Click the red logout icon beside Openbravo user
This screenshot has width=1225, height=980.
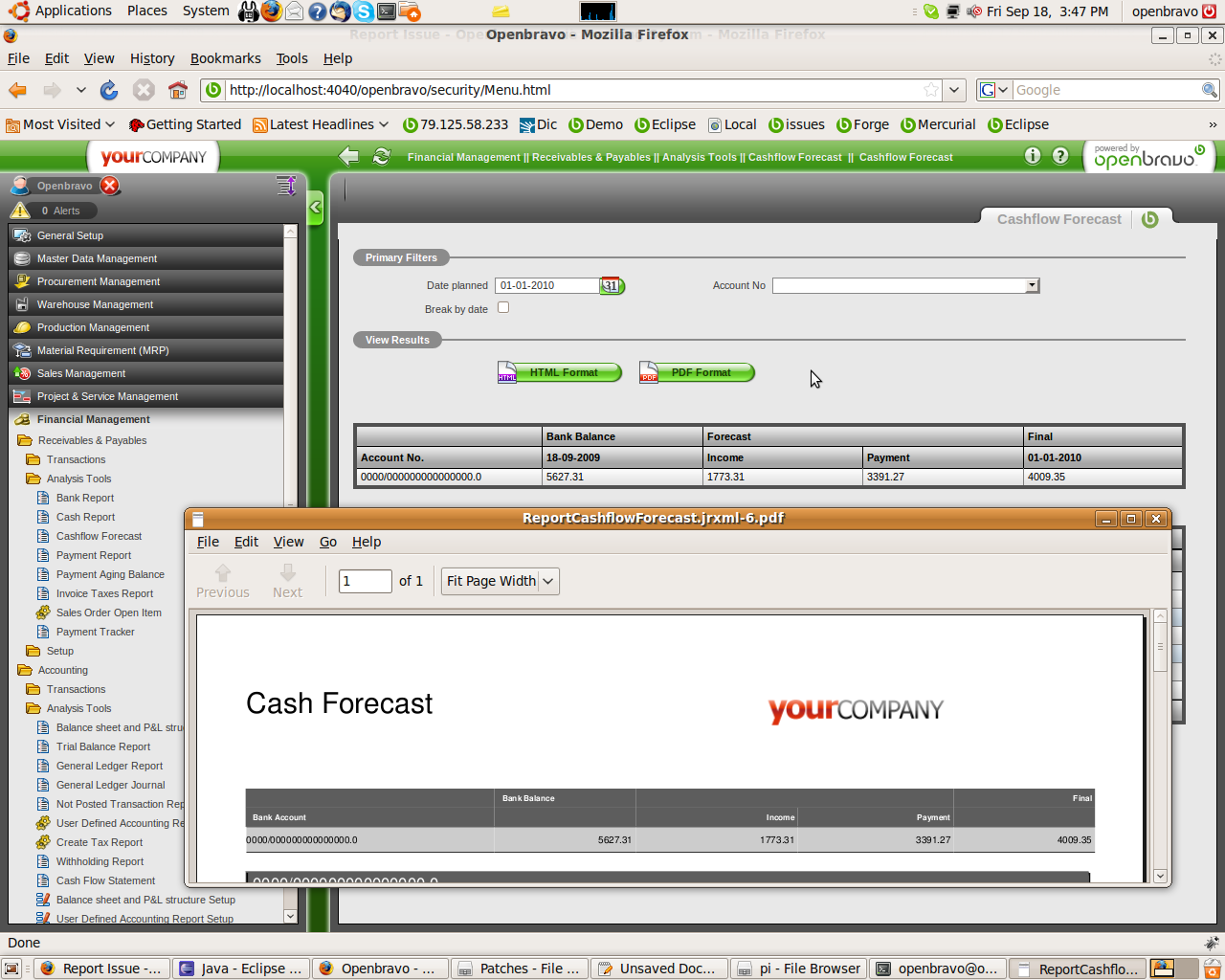(x=110, y=186)
